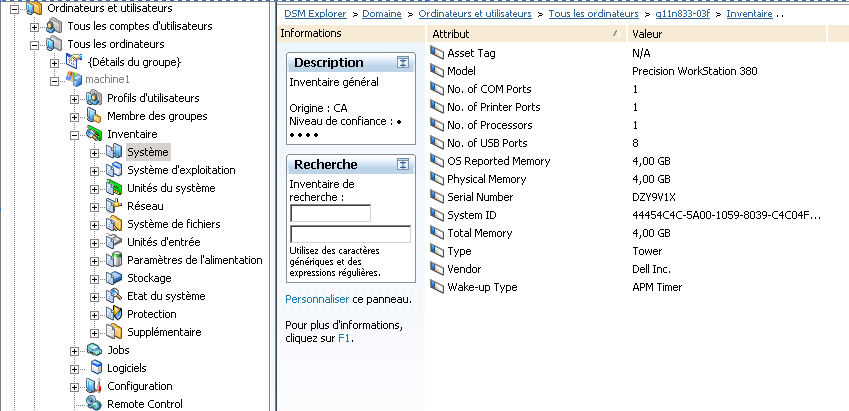The height and width of the screenshot is (411, 849).
Task: Click the Membre des groupes icon
Action: click(x=94, y=116)
